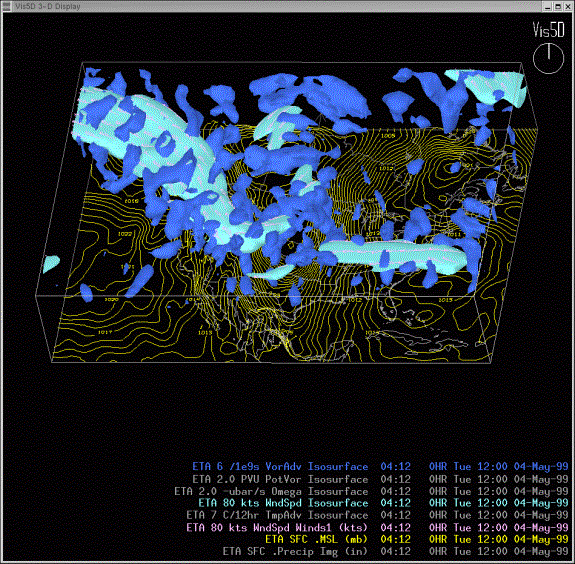Image resolution: width=575 pixels, height=564 pixels.
Task: Select the ETA 6 /1e9s VorAdv Isosurface label
Action: coord(280,466)
